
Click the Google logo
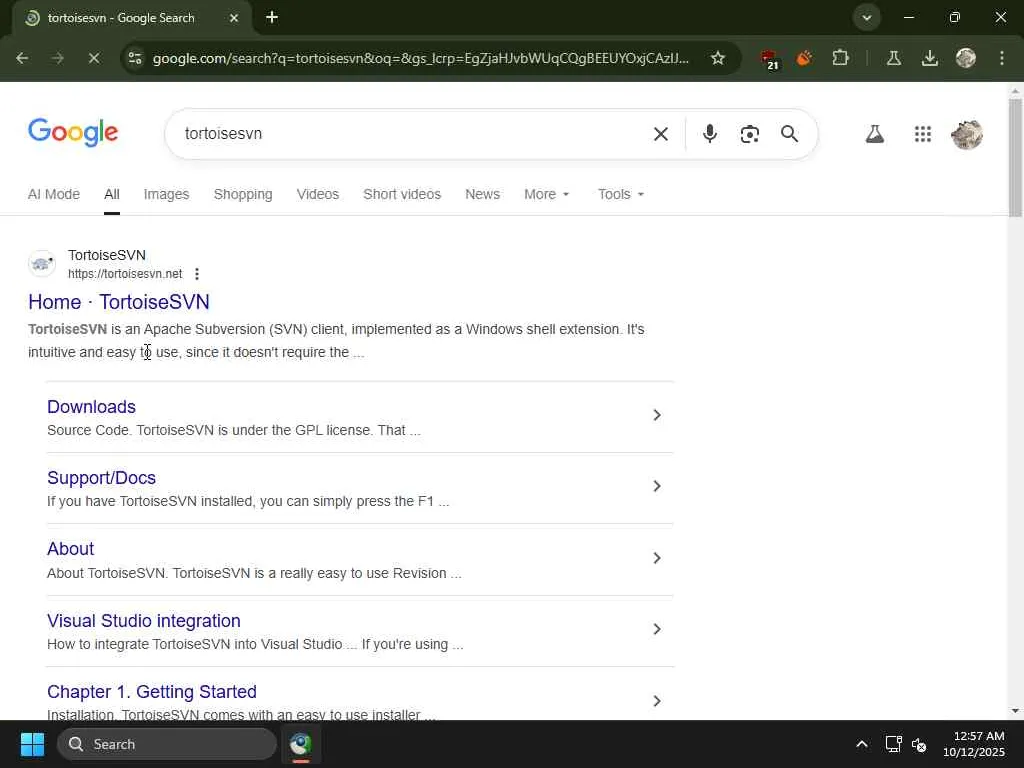coord(73,133)
